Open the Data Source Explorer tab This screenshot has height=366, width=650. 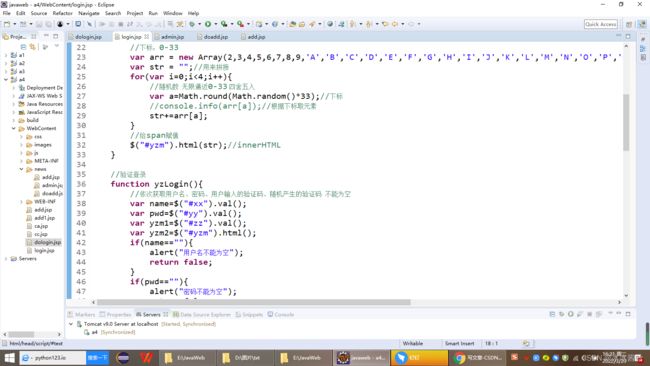[202, 315]
